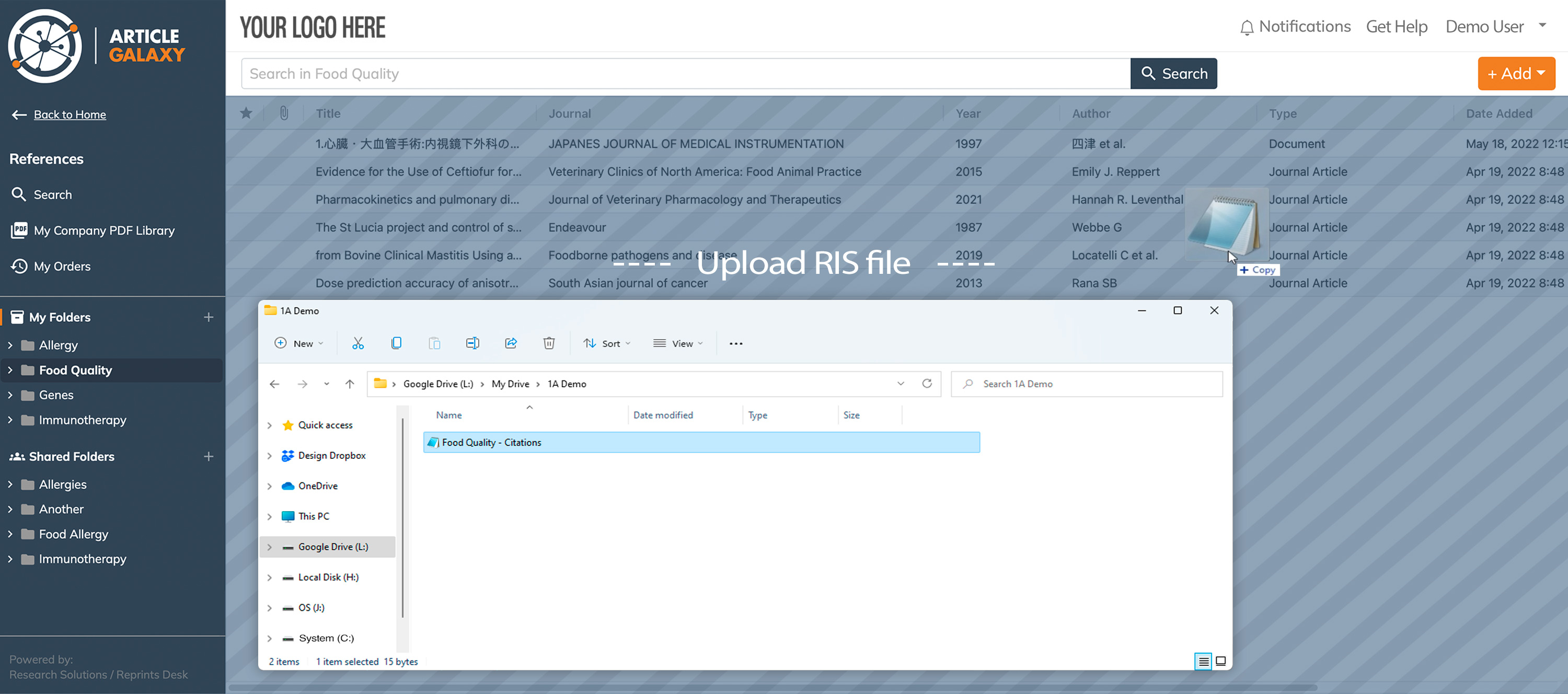Open the New menu in Explorer
The height and width of the screenshot is (694, 1568).
(298, 343)
